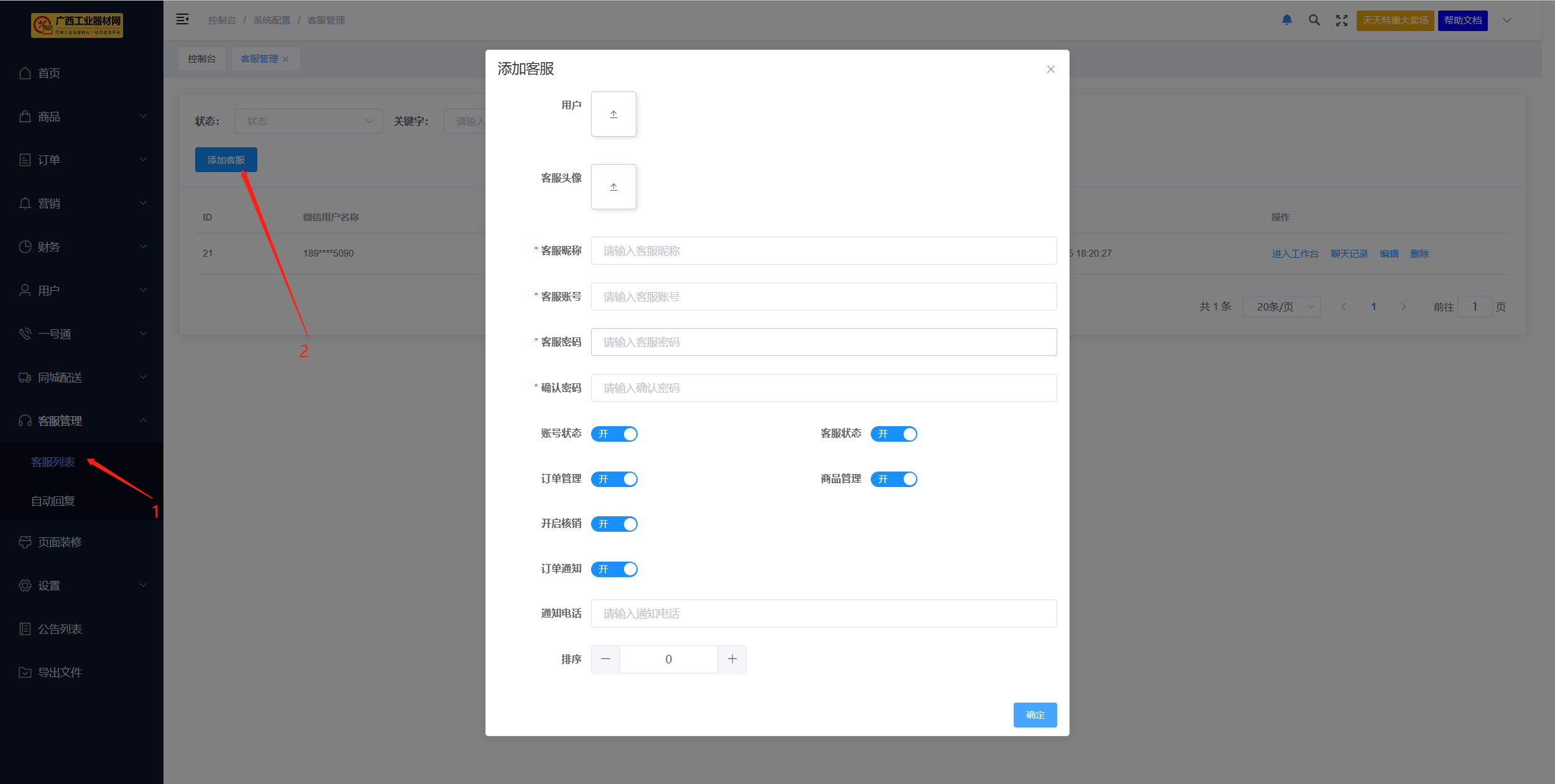
Task: Increase 排序 value with plus button
Action: point(732,659)
